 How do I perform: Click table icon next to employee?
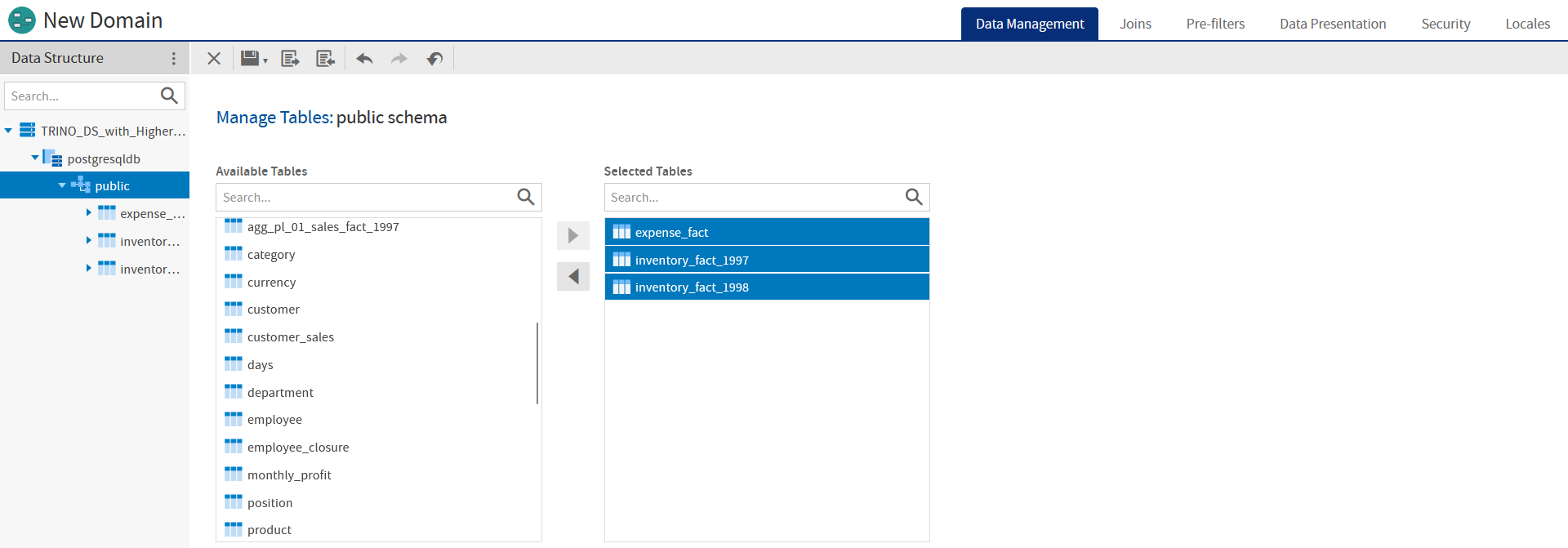234,418
